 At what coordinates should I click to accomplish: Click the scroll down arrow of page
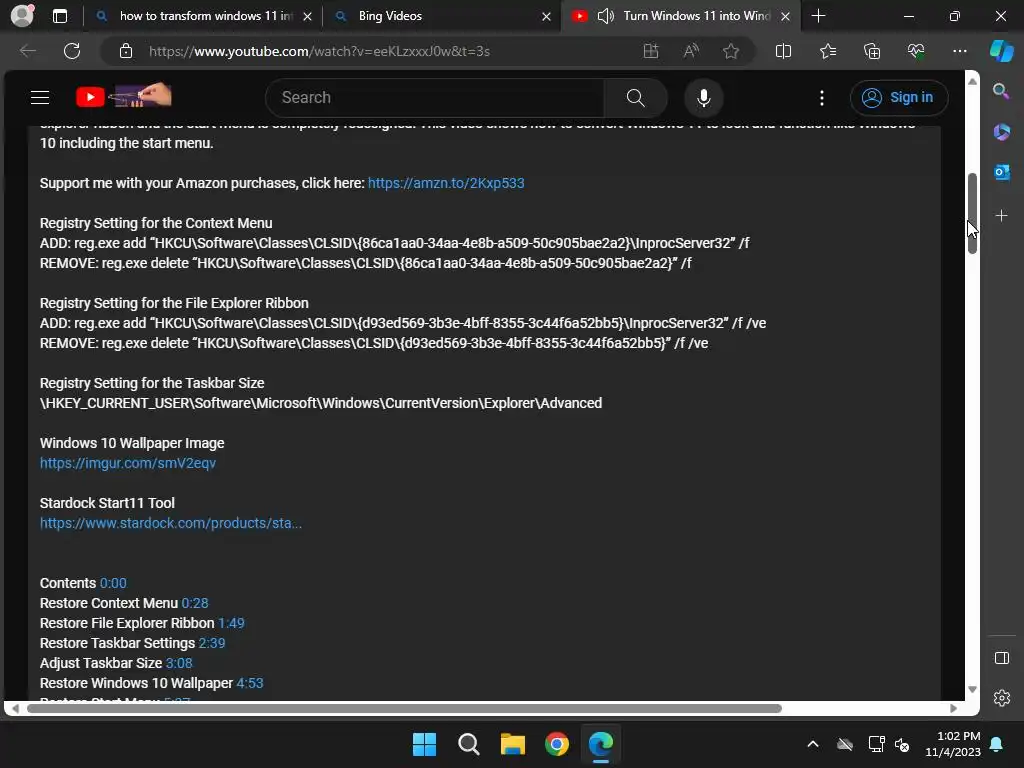pyautogui.click(x=972, y=690)
